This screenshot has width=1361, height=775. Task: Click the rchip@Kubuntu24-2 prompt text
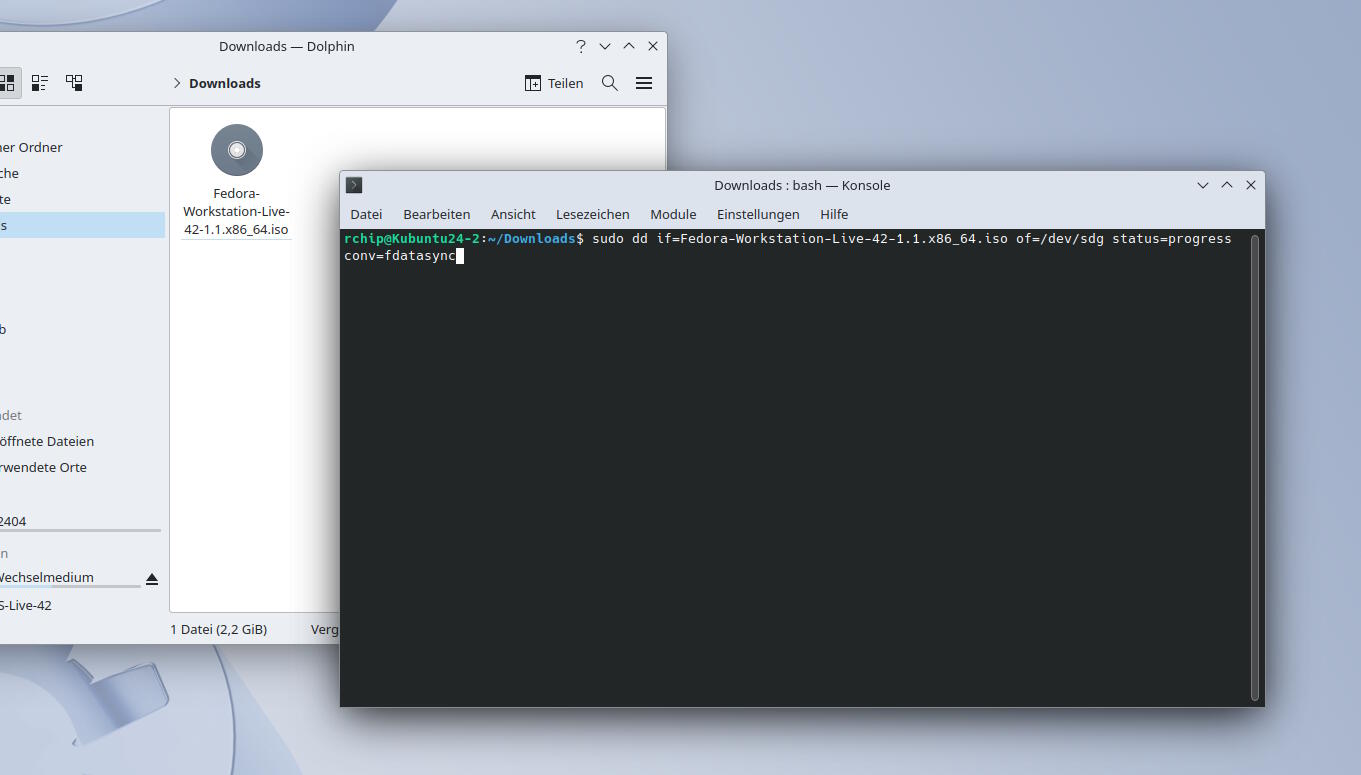[x=412, y=239]
